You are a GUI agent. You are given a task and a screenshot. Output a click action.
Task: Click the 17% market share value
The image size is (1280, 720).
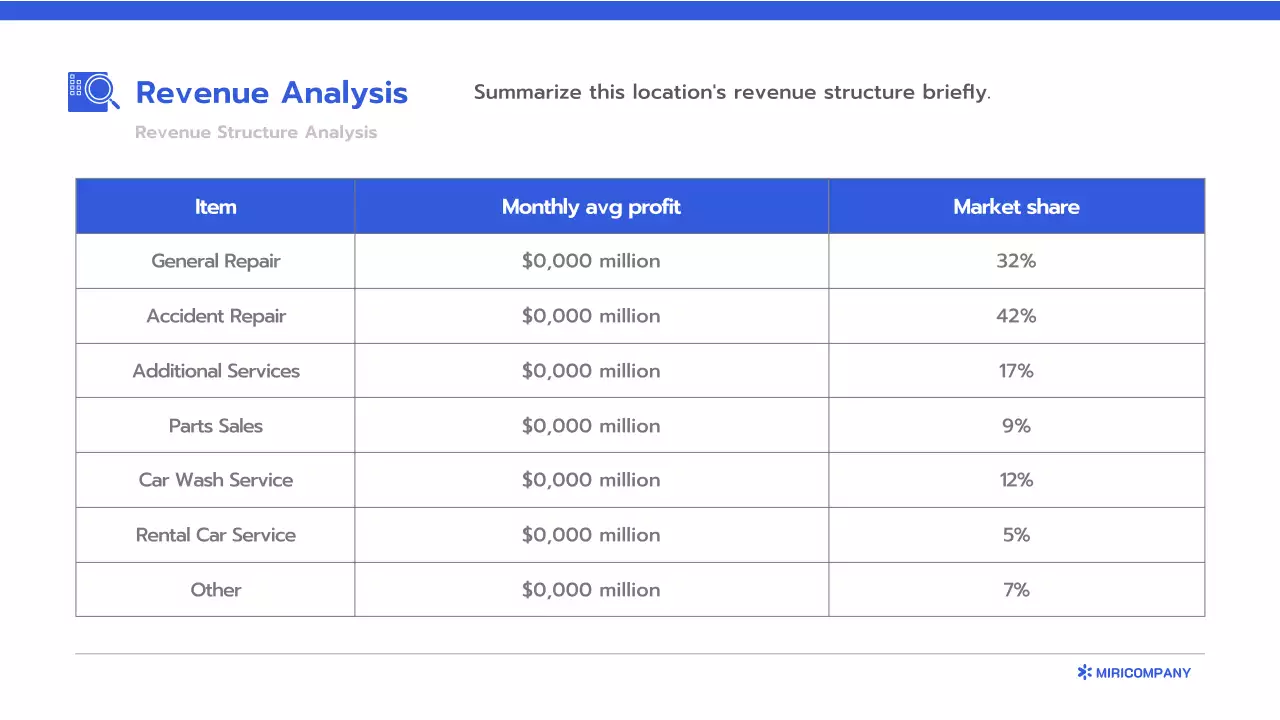1015,371
